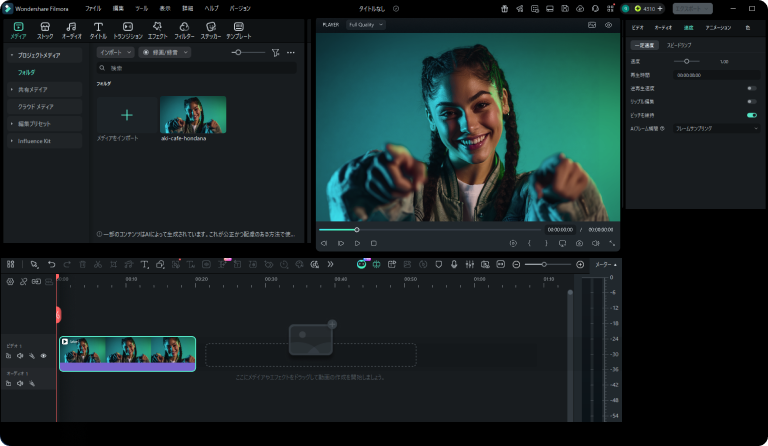Open the インポート dropdown
The width and height of the screenshot is (768, 446).
coord(115,52)
